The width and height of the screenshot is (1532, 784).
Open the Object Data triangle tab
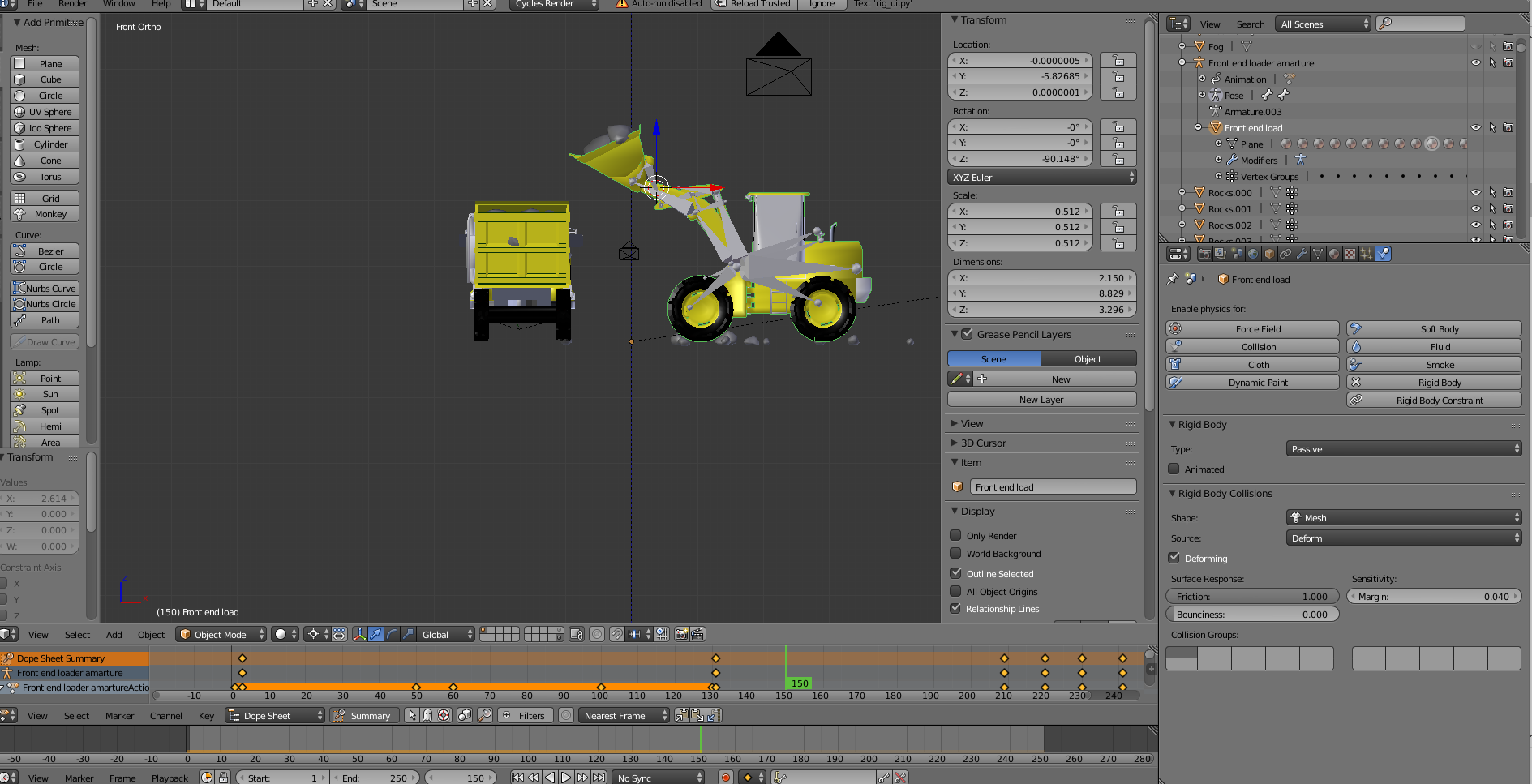[x=1318, y=254]
